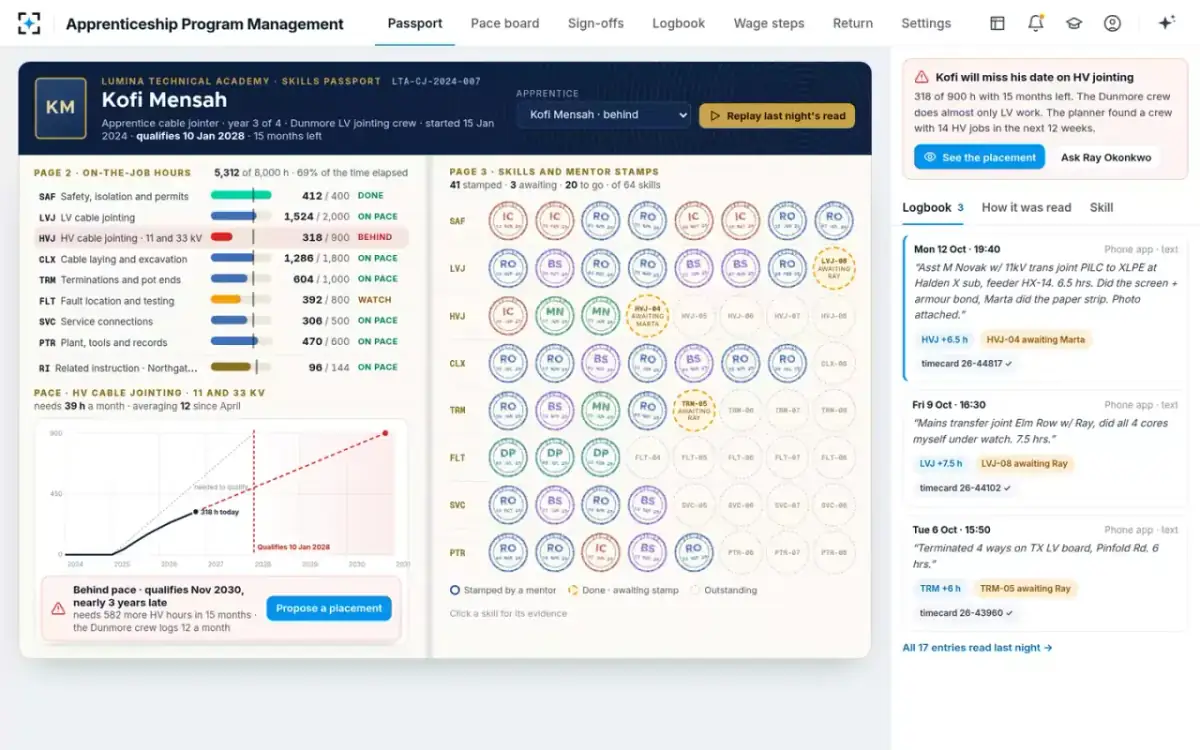This screenshot has height=750, width=1200.
Task: Select the MN stamp in the TRN row
Action: (x=601, y=410)
